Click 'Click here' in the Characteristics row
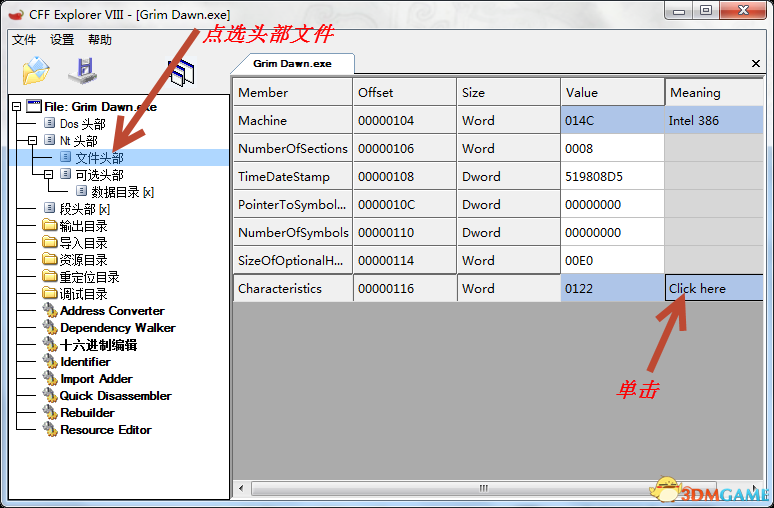Image resolution: width=774 pixels, height=508 pixels. (714, 288)
